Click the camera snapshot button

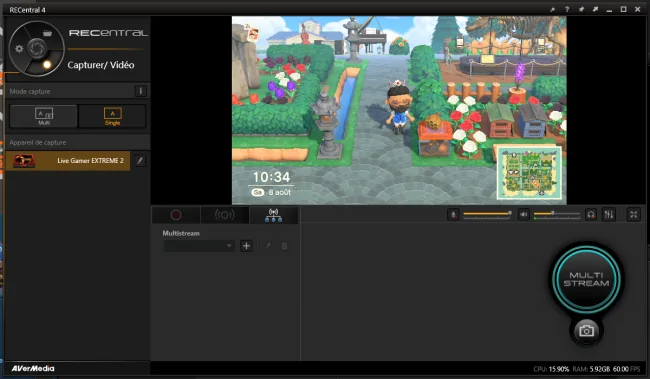(x=586, y=330)
